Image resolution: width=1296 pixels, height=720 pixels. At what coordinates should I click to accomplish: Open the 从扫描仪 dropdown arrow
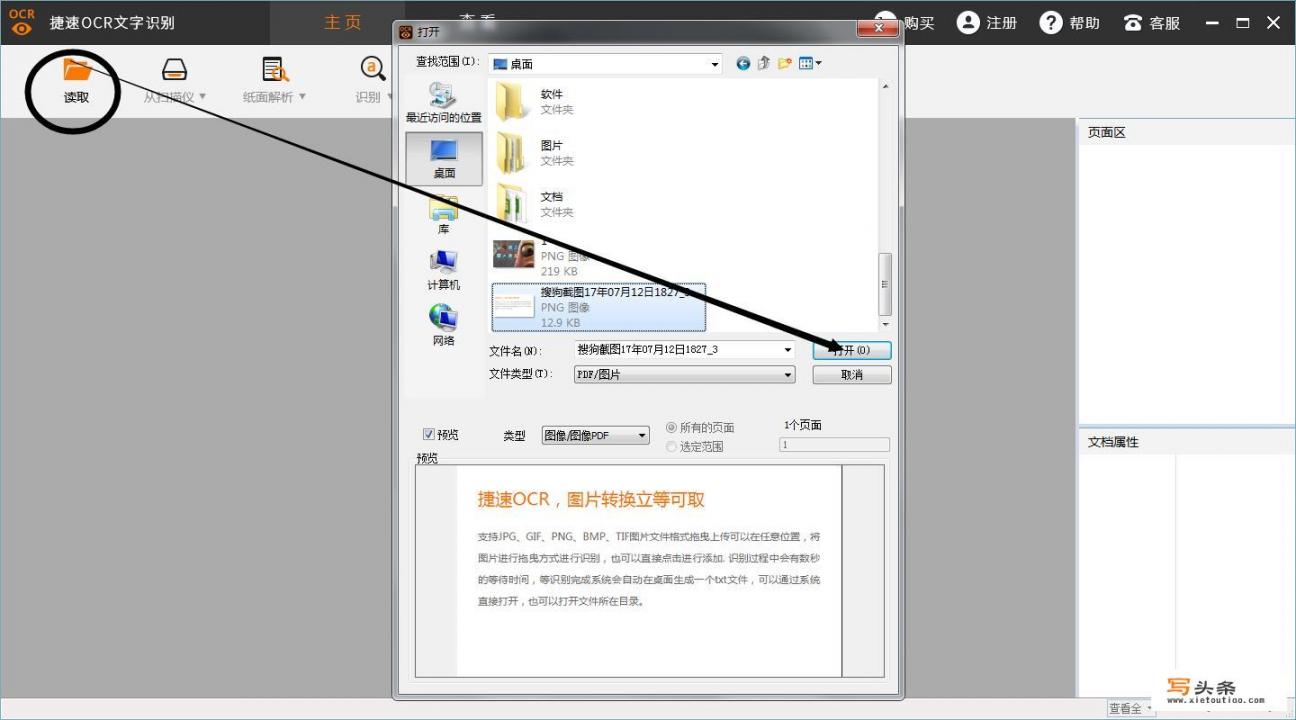pyautogui.click(x=203, y=97)
